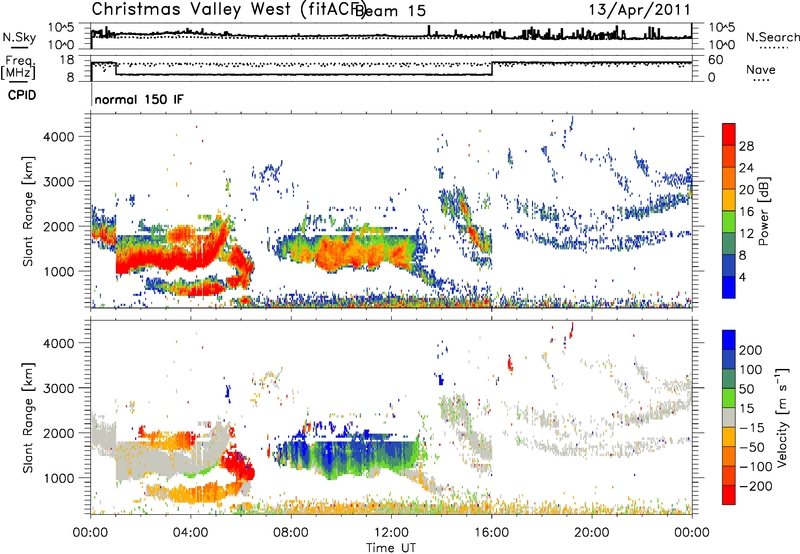Click the 'Nave' legend label
Screen dimensions: 800x554
(761, 70)
